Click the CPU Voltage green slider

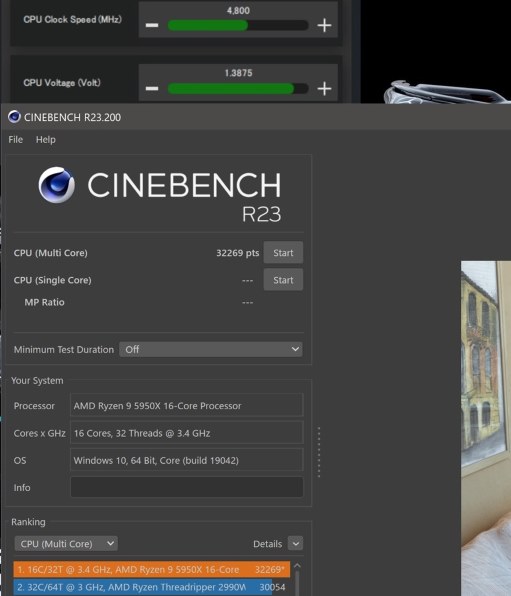238,89
